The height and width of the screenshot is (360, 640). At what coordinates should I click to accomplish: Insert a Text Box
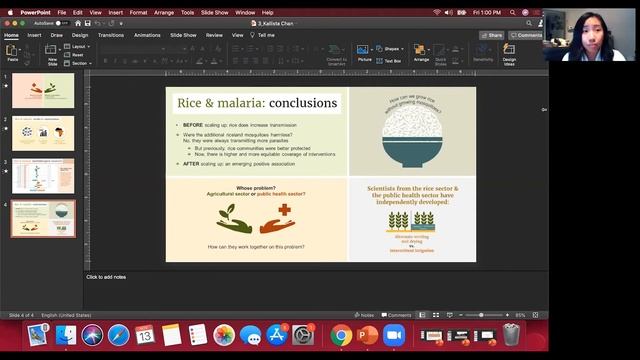[x=389, y=61]
